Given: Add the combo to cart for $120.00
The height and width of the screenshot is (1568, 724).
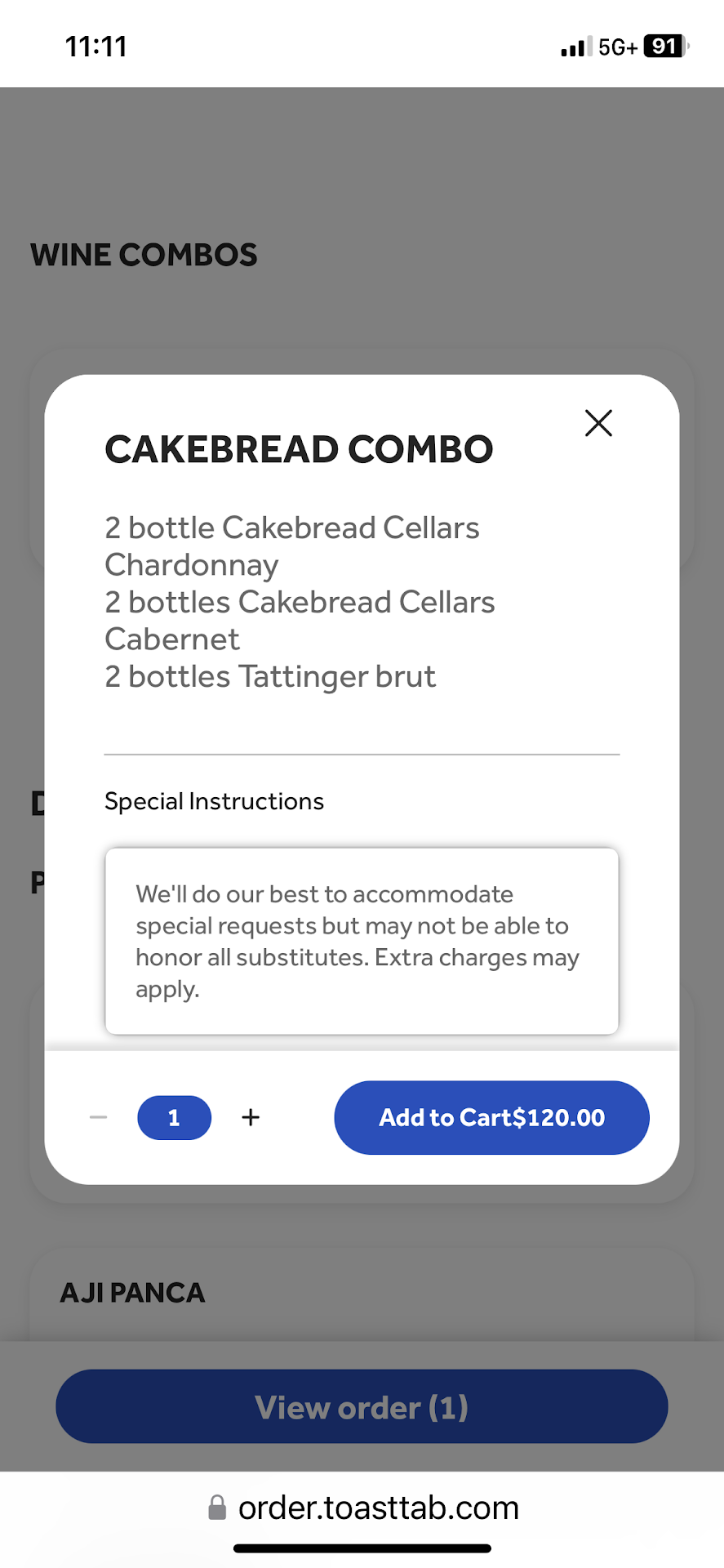Looking at the screenshot, I should pos(491,1117).
